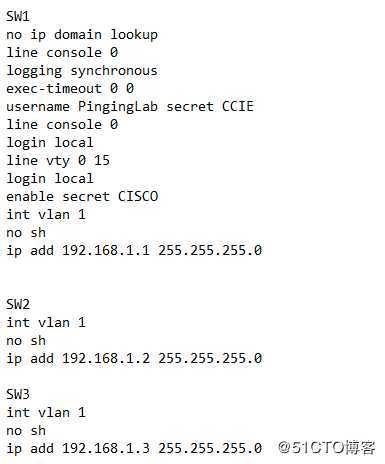
Task: Click the 'no sh' line under SW2
Action: coord(26,341)
